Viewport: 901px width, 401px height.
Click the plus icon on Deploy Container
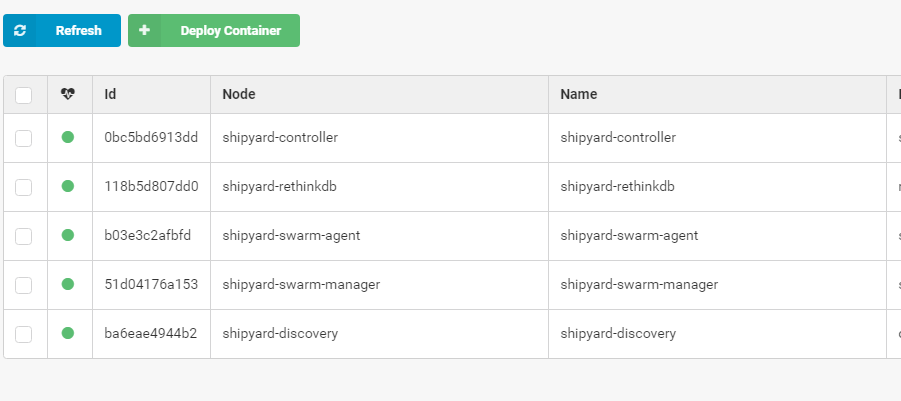click(144, 30)
